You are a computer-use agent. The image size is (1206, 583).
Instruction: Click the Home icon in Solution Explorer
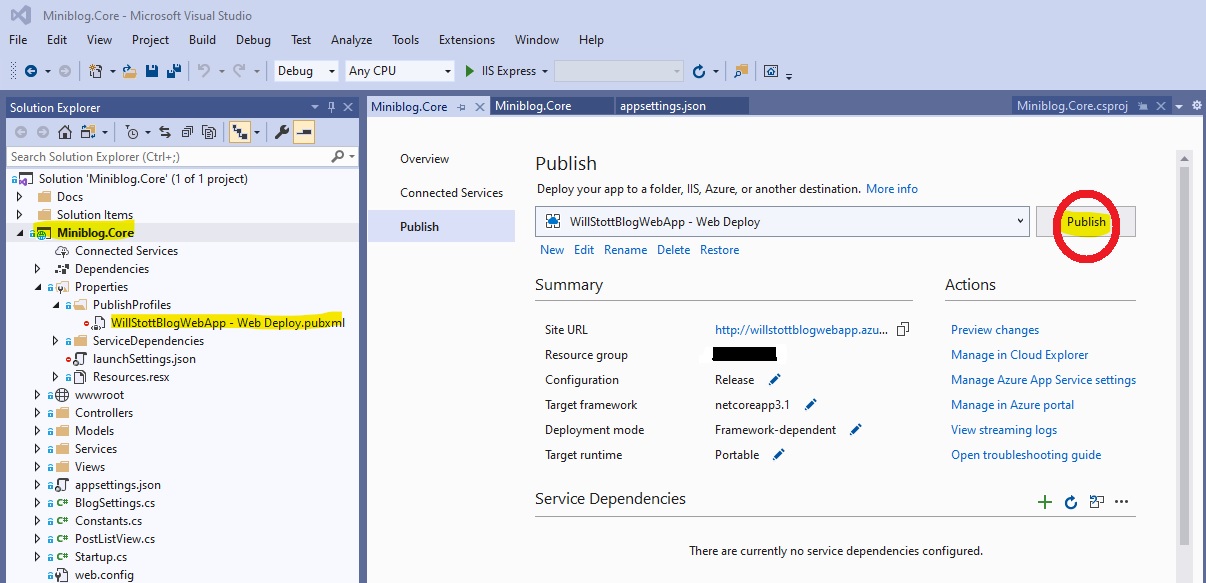65,132
